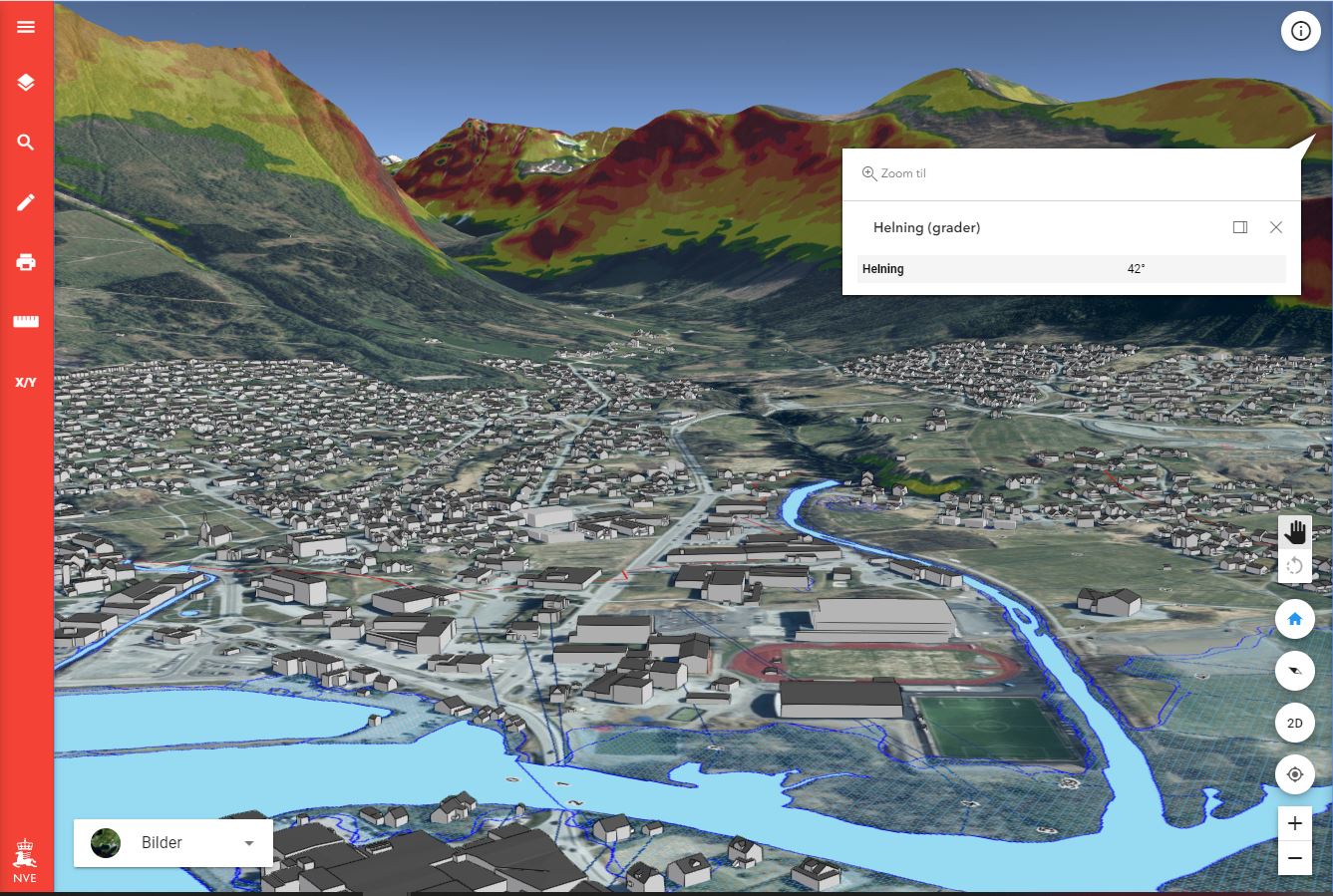Switch map view to 2D
Image resolution: width=1333 pixels, height=896 pixels.
pyautogui.click(x=1294, y=723)
